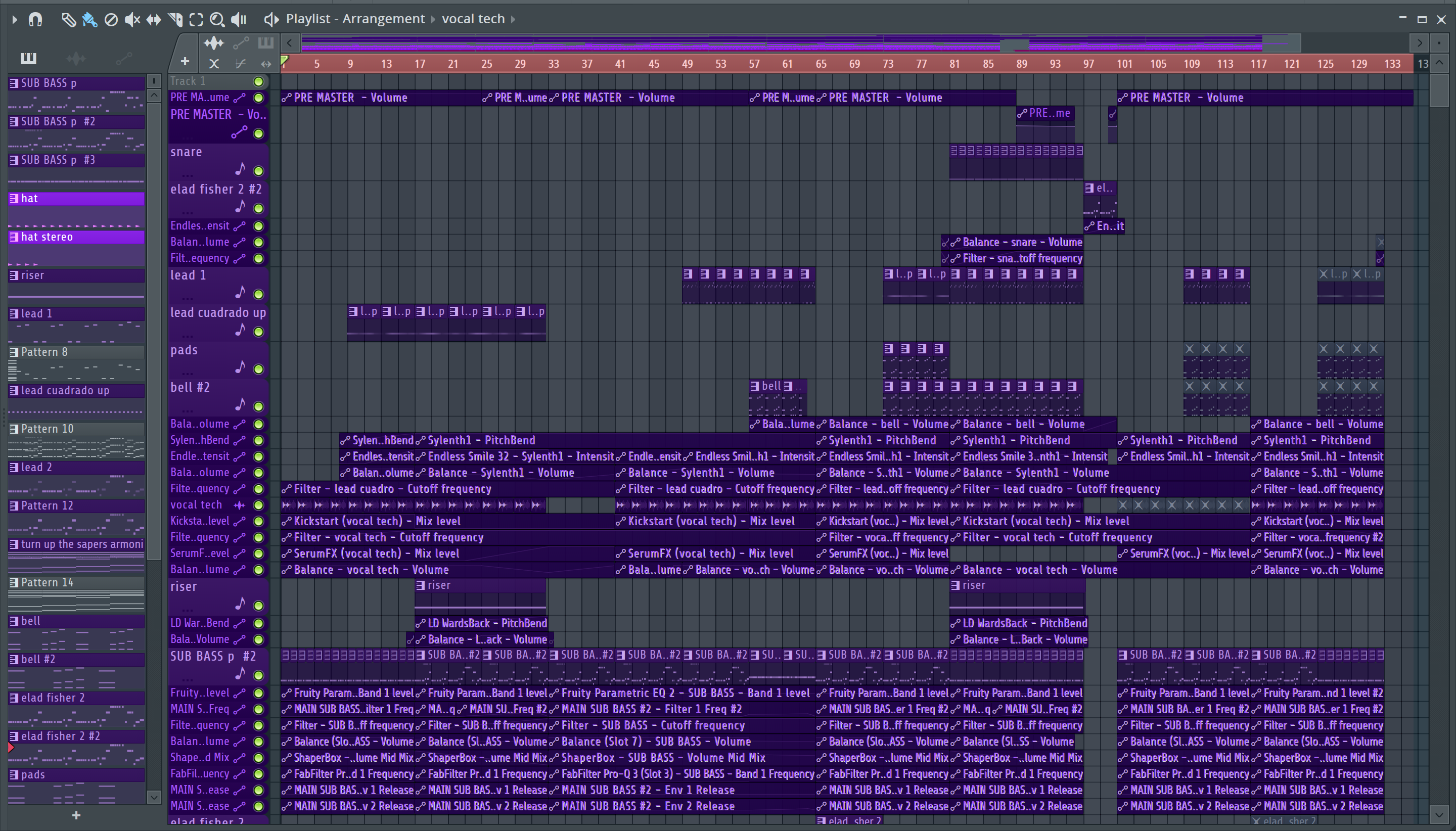Open menu icon of Pattern 8
This screenshot has height=831, width=1456.
14,352
